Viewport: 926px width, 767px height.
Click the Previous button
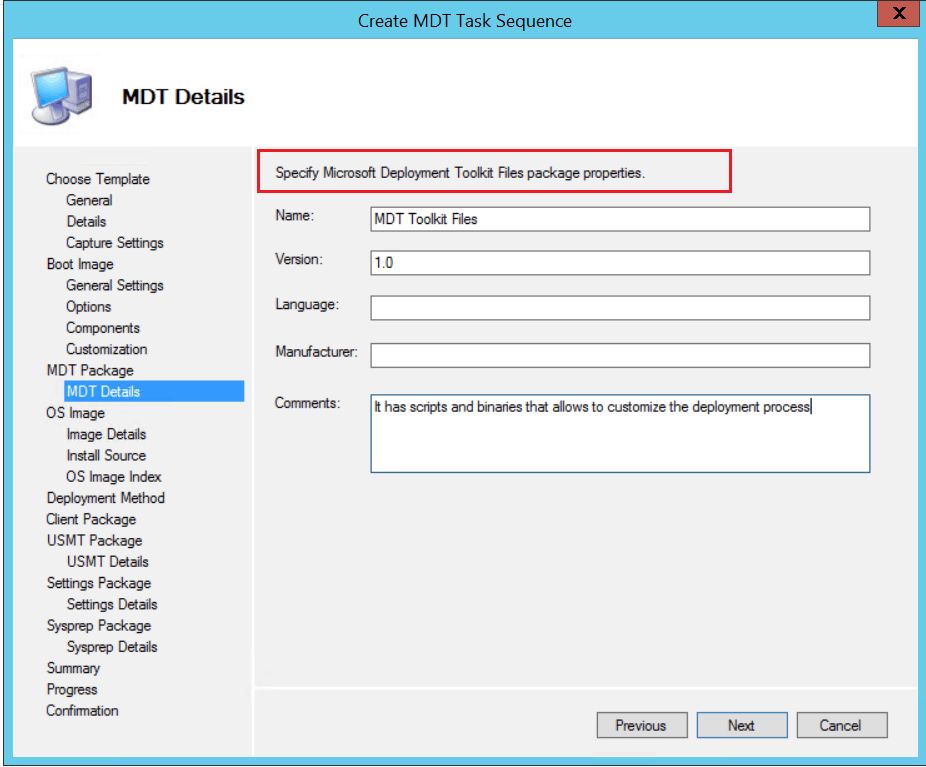coord(641,725)
